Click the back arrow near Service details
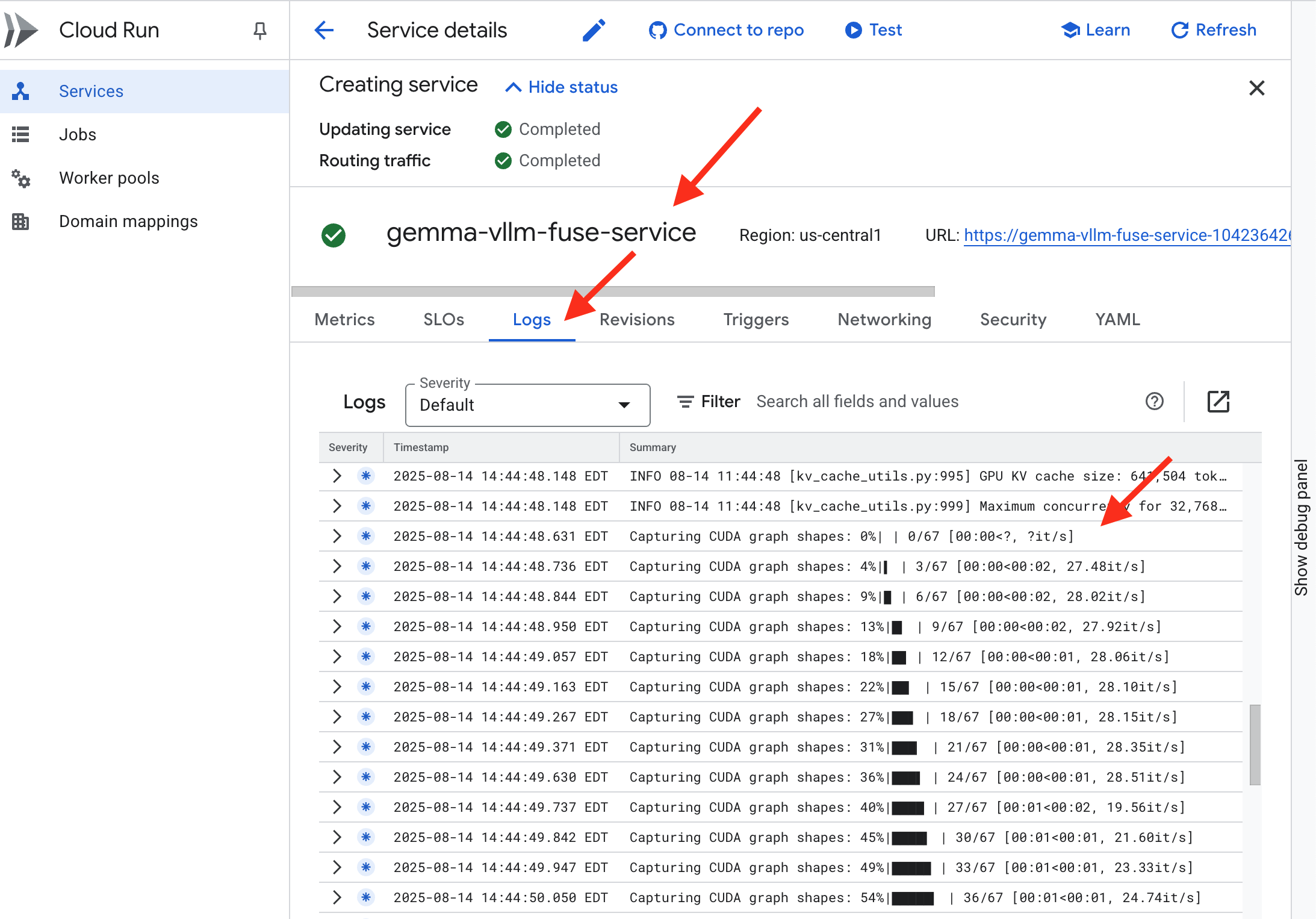1316x919 pixels. (x=324, y=30)
